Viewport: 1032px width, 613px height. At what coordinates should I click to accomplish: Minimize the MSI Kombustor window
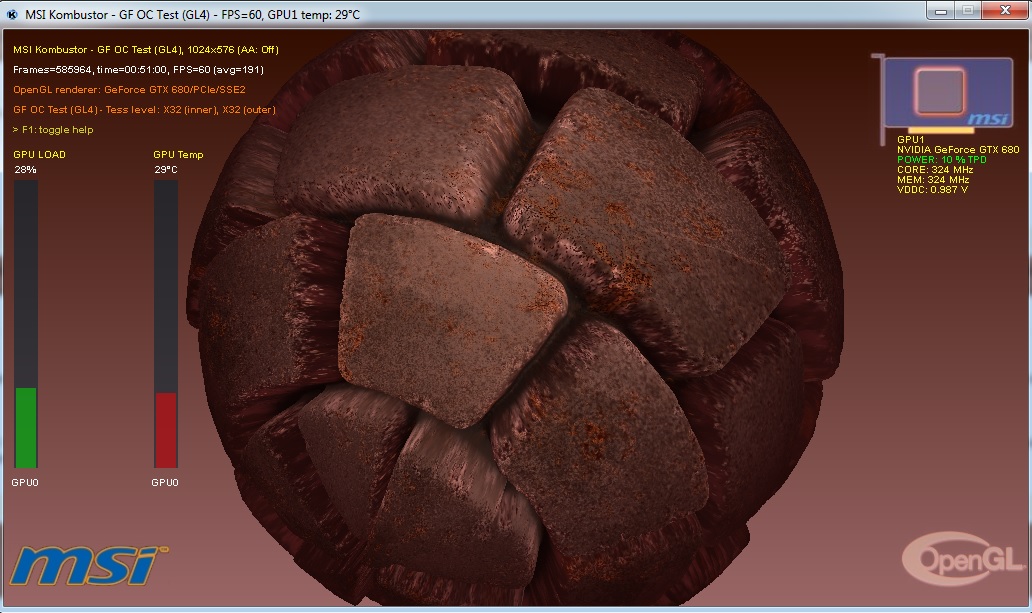[x=941, y=10]
